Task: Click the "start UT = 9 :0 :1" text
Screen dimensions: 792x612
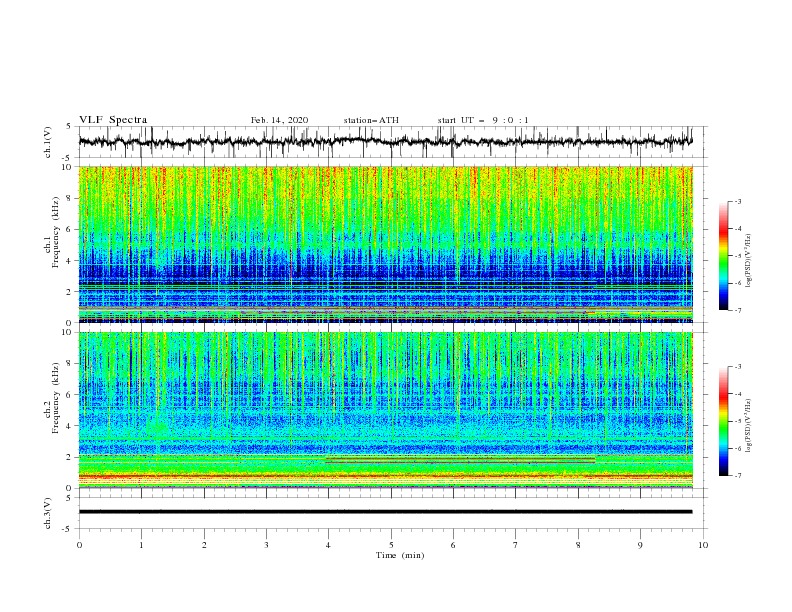Action: [483, 120]
